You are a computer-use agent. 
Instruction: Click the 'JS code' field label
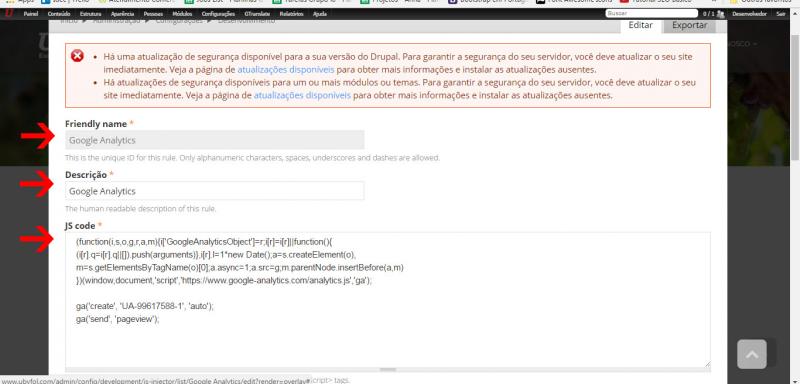80,225
